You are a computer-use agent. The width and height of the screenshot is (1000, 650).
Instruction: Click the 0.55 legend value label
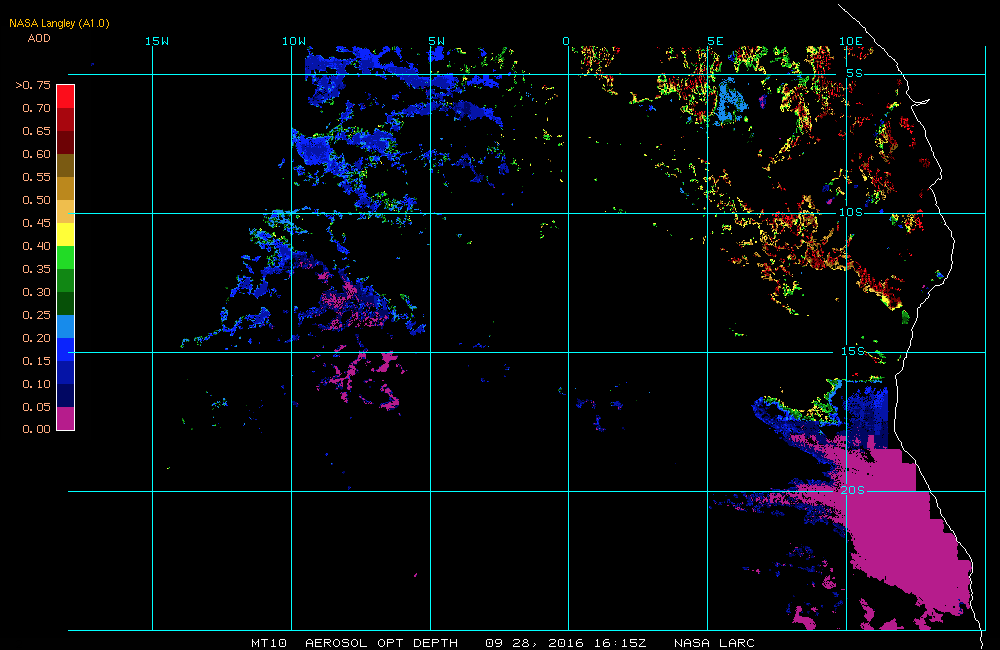(x=36, y=177)
